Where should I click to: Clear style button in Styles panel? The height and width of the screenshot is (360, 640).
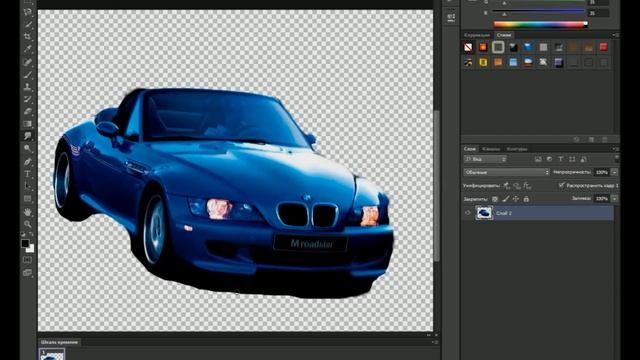[x=576, y=140]
